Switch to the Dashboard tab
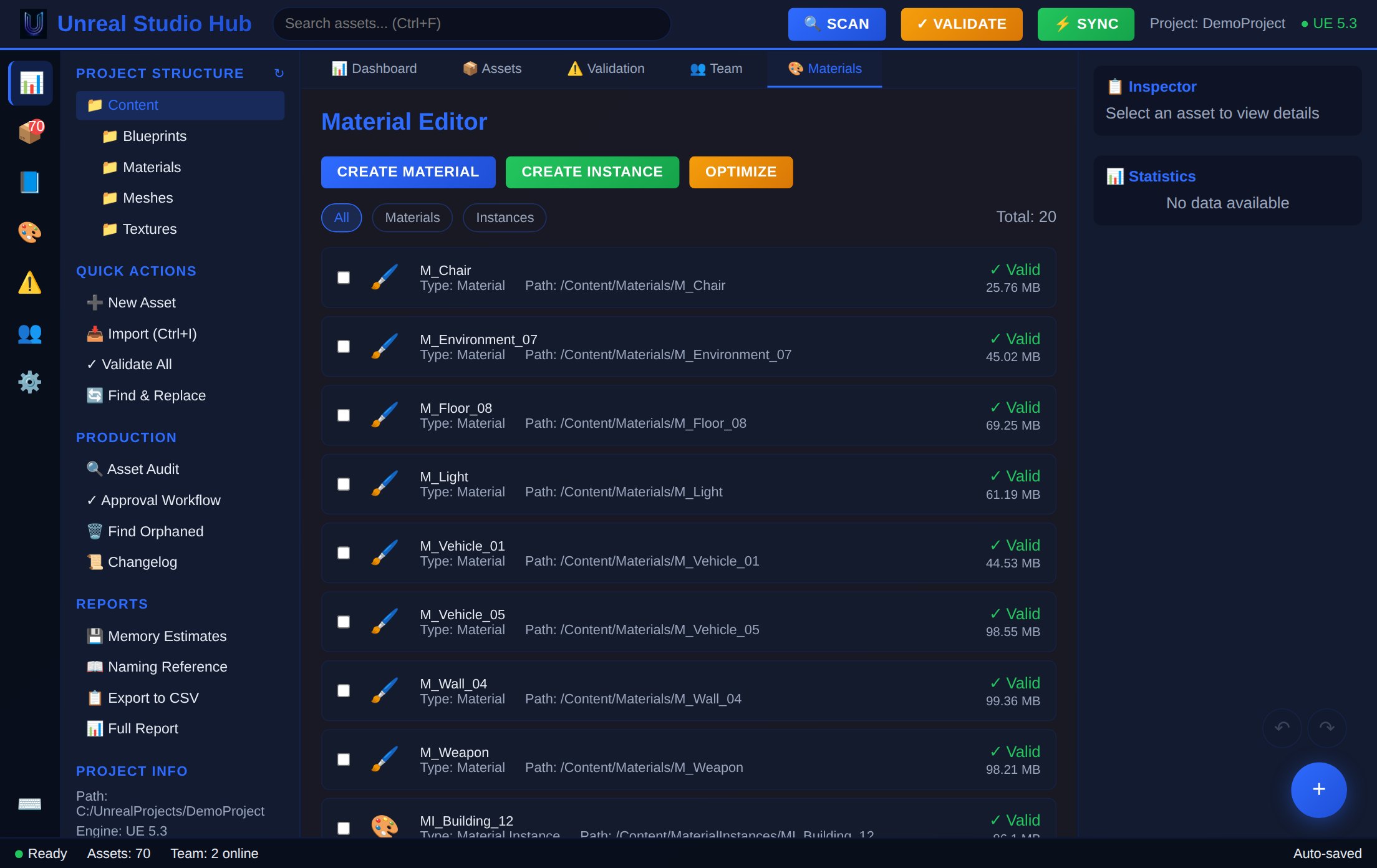The height and width of the screenshot is (868, 1377). pos(374,69)
